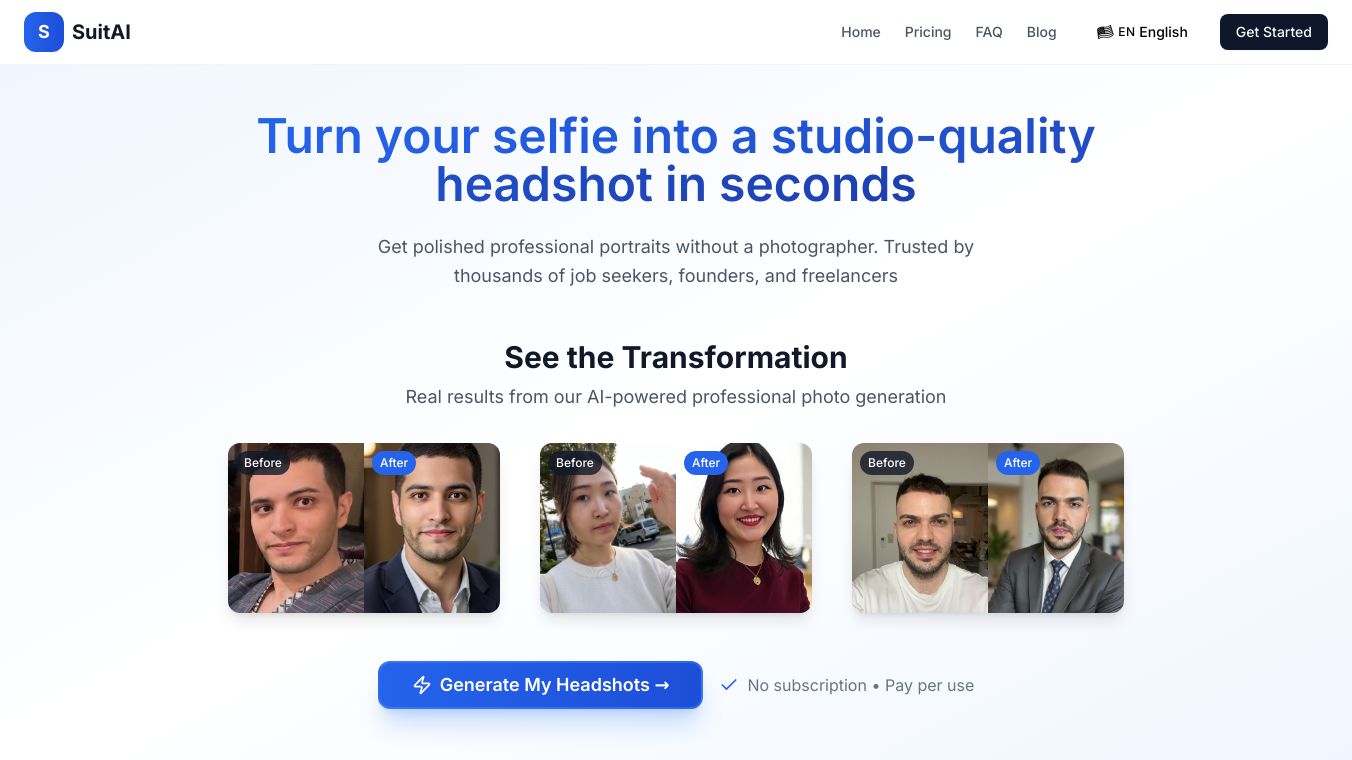
Task: Click the lightning bolt icon on Generate button
Action: point(422,685)
